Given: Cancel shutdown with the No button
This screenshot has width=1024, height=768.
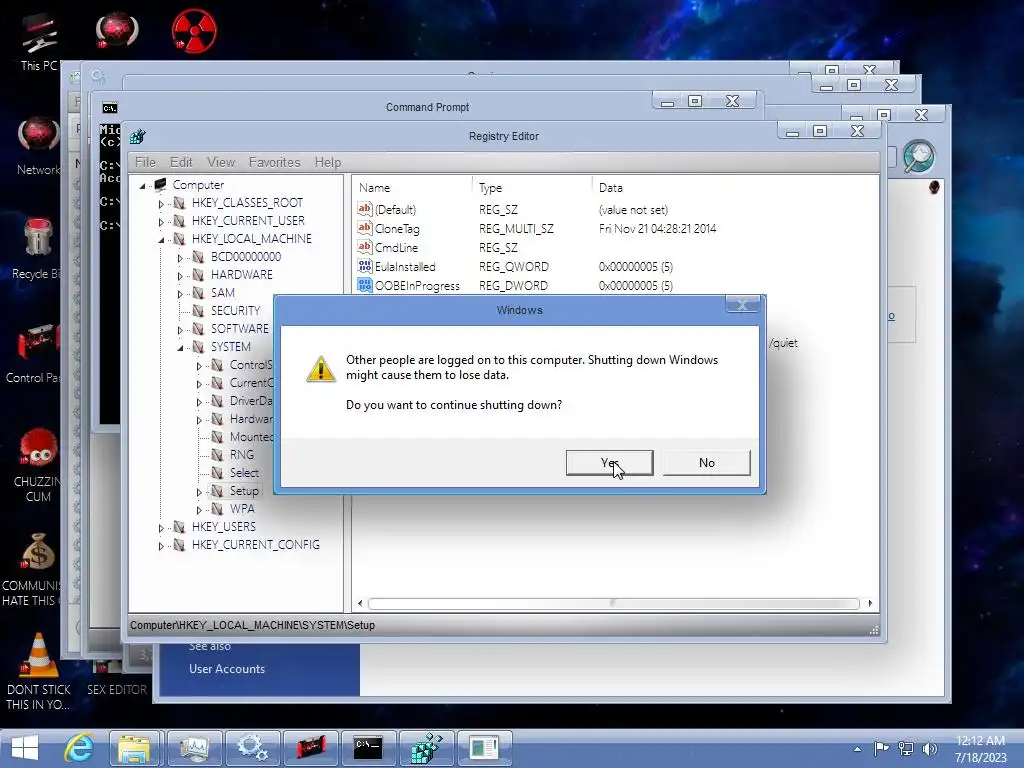Looking at the screenshot, I should click(x=707, y=462).
